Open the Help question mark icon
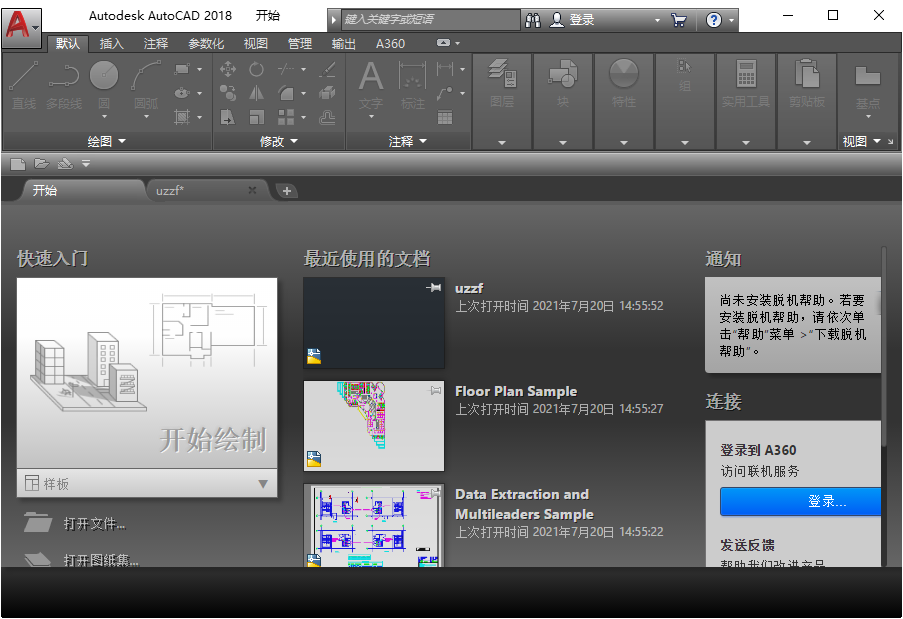Image resolution: width=903 pixels, height=619 pixels. pyautogui.click(x=714, y=20)
